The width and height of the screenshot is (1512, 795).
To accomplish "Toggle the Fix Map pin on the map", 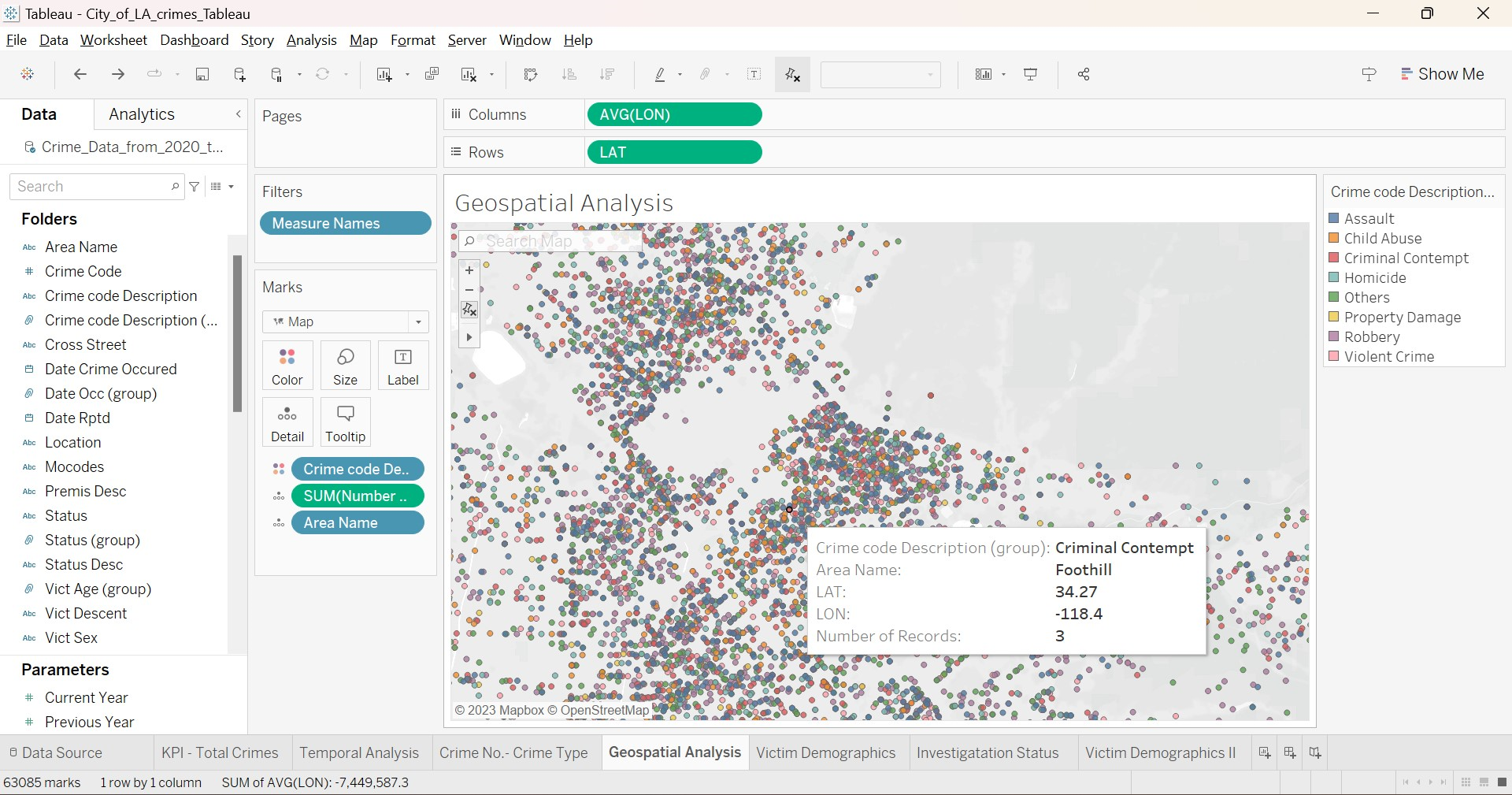I will (469, 310).
